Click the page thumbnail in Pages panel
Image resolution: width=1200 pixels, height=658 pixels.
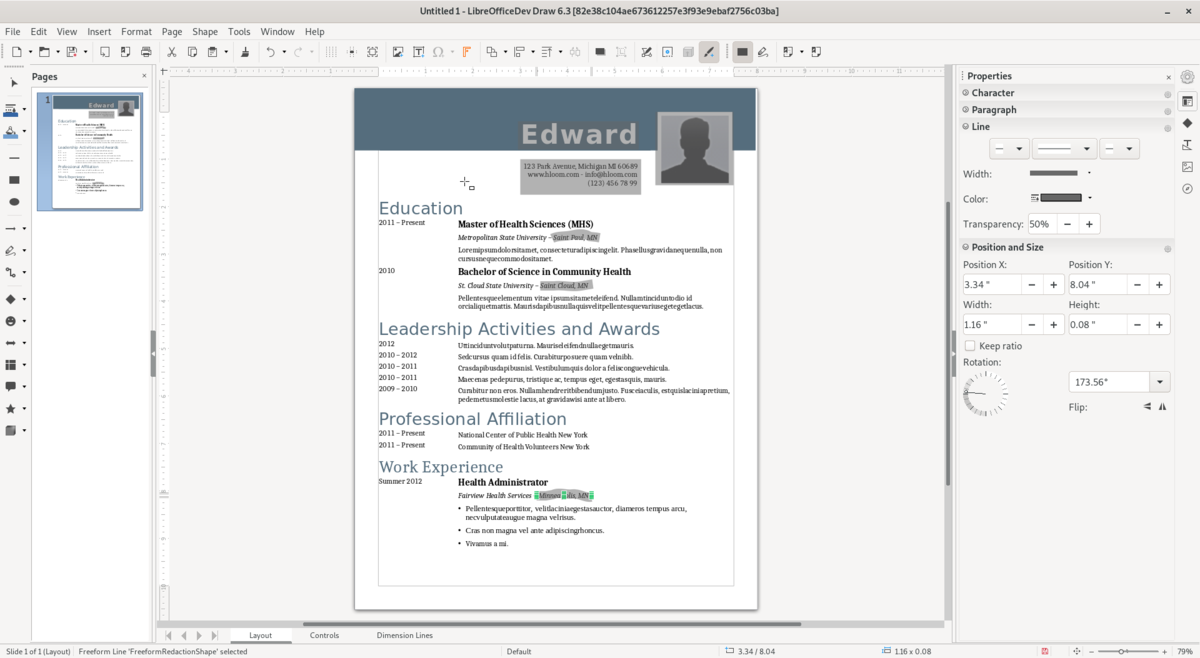point(90,150)
